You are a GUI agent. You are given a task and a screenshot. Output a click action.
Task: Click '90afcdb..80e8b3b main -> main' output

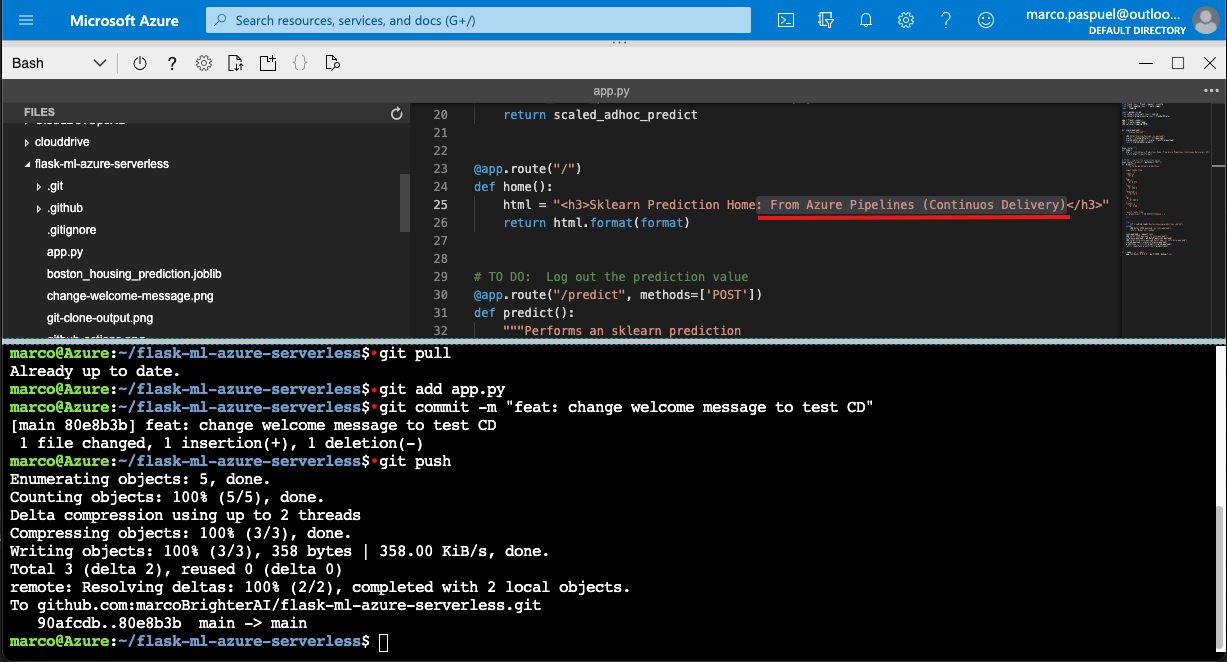tap(172, 623)
